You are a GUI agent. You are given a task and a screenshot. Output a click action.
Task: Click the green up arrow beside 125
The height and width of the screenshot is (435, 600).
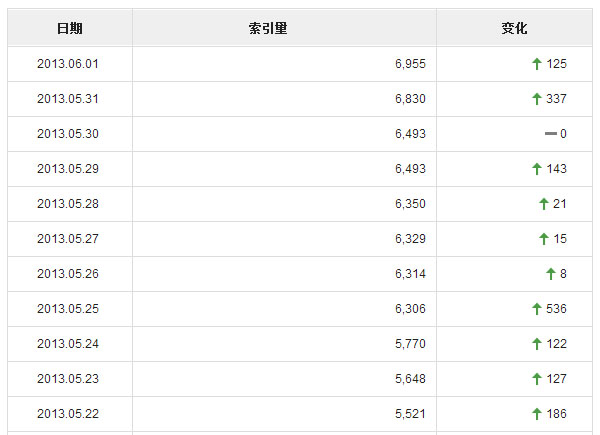tap(537, 64)
